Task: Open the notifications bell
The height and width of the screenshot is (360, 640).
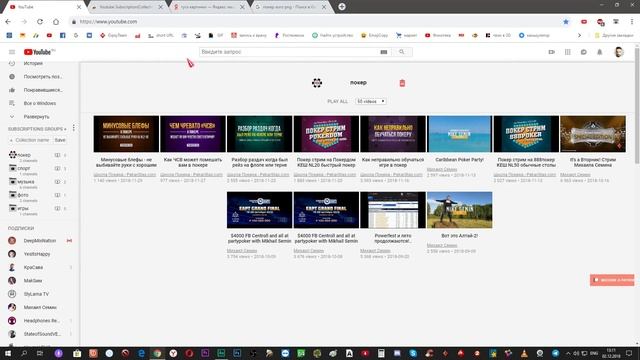Action: [600, 52]
